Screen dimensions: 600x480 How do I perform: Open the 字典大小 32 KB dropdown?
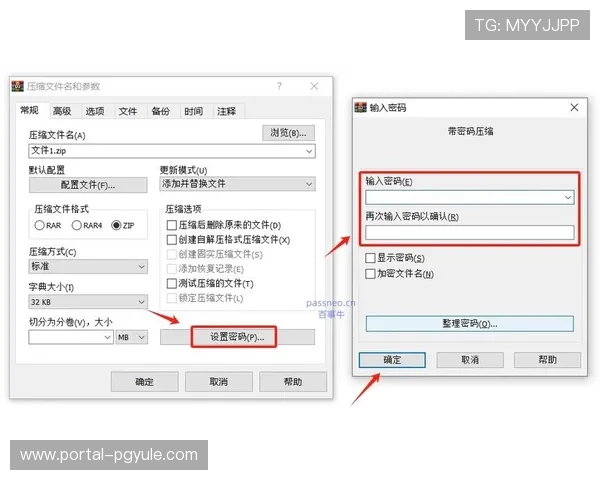click(x=88, y=302)
